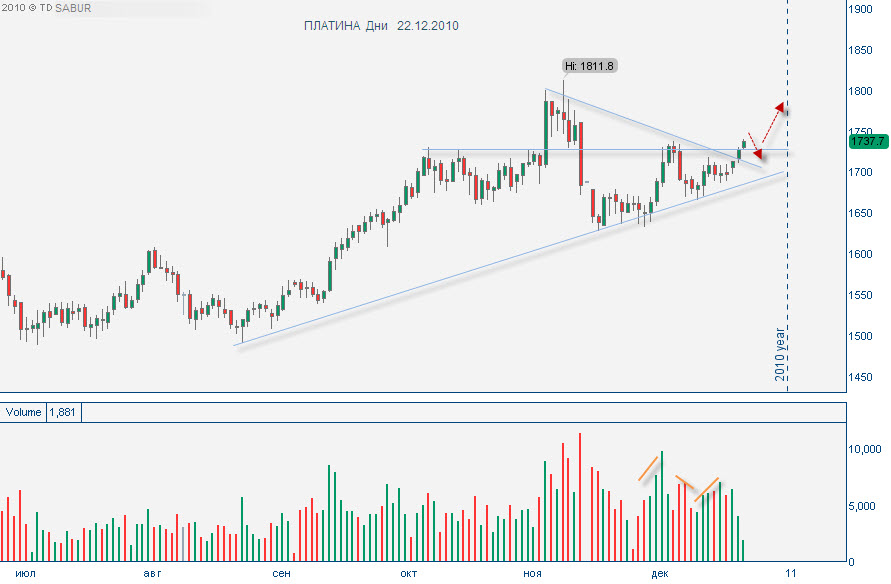Click the upper red arrowhead projection
The image size is (891, 584).
coord(781,107)
